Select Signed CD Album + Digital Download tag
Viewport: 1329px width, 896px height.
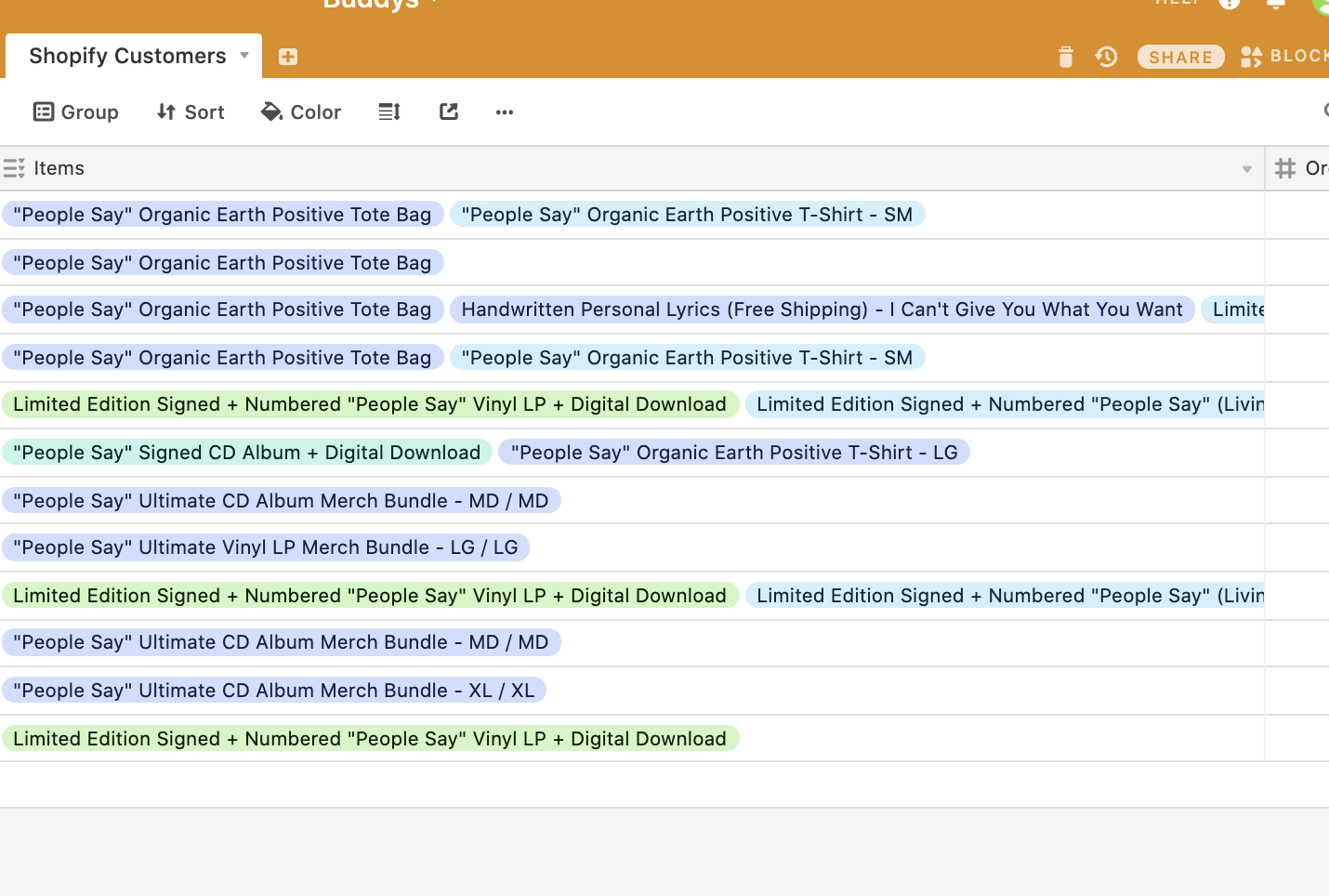[x=246, y=453]
